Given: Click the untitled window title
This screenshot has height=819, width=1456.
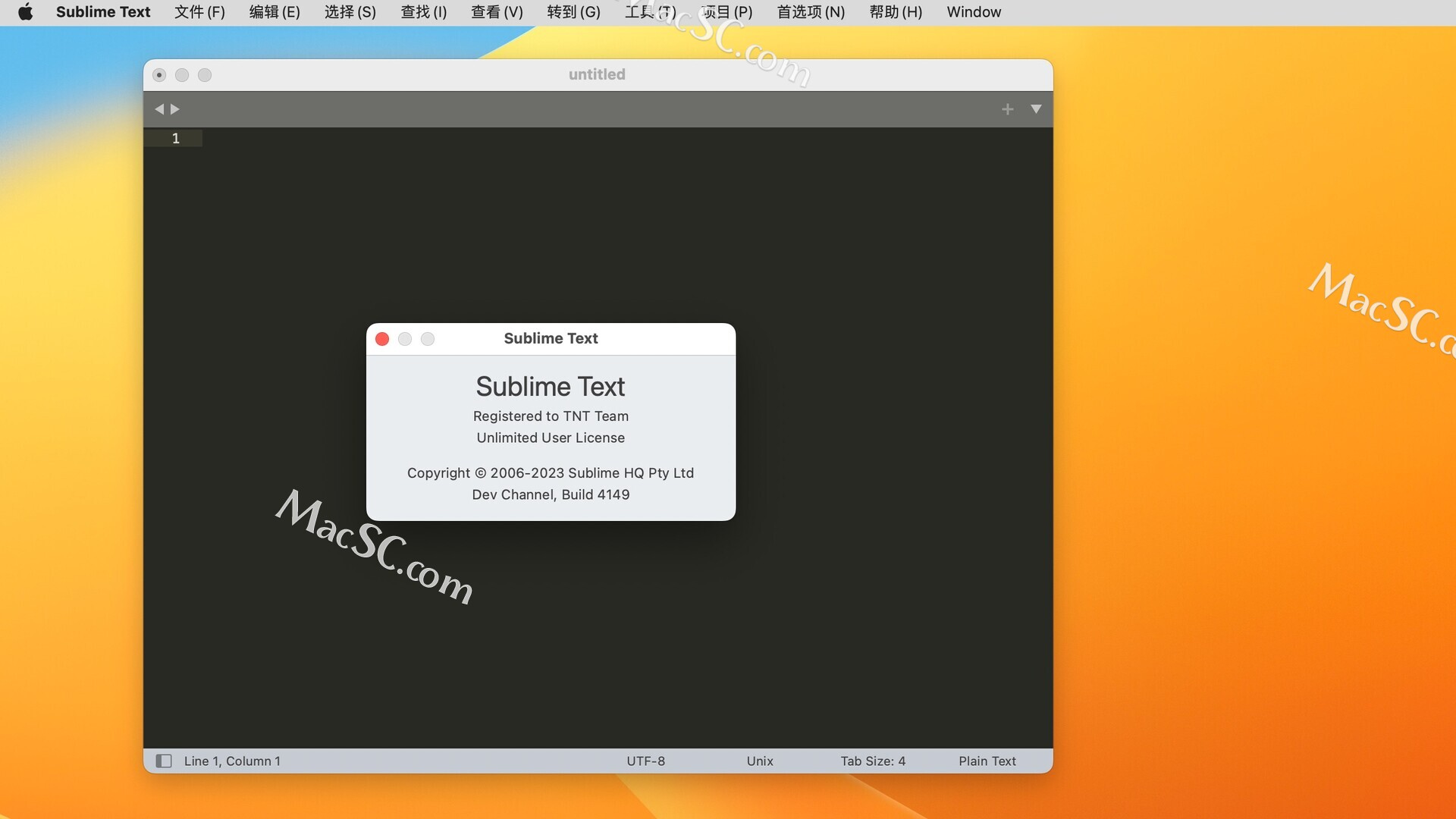Looking at the screenshot, I should click(x=597, y=74).
